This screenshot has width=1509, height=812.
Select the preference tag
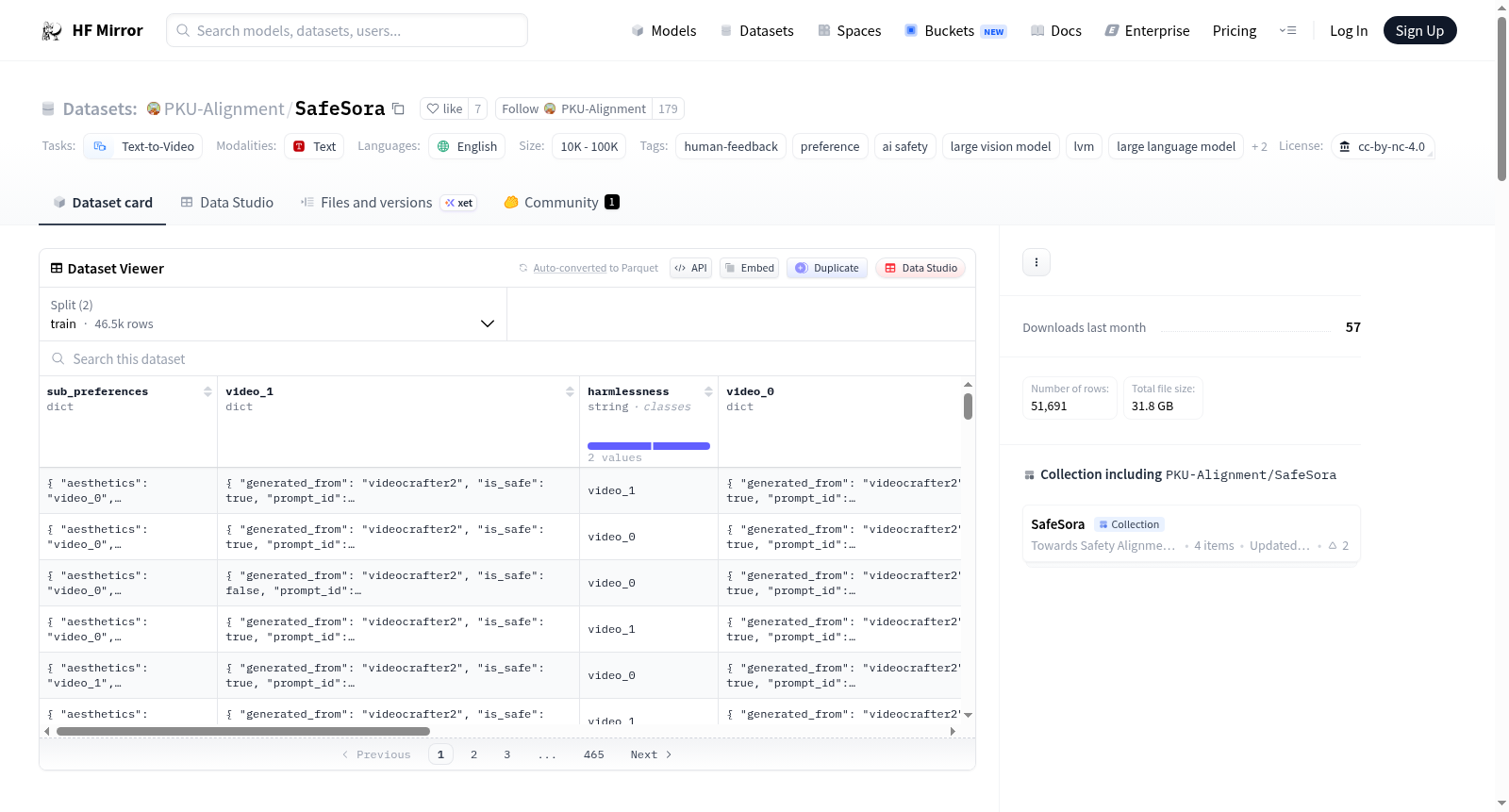(x=830, y=147)
